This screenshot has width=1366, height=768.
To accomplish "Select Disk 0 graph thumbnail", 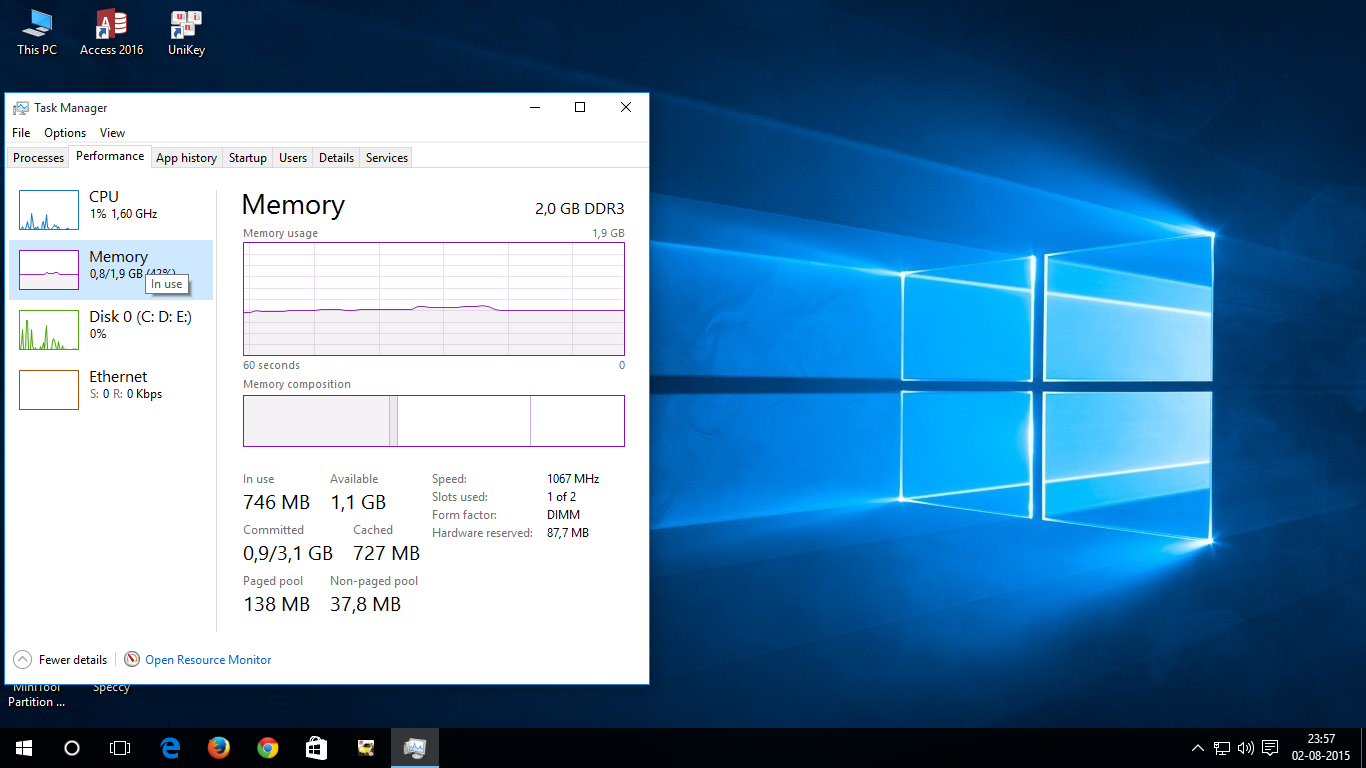I will 49,330.
